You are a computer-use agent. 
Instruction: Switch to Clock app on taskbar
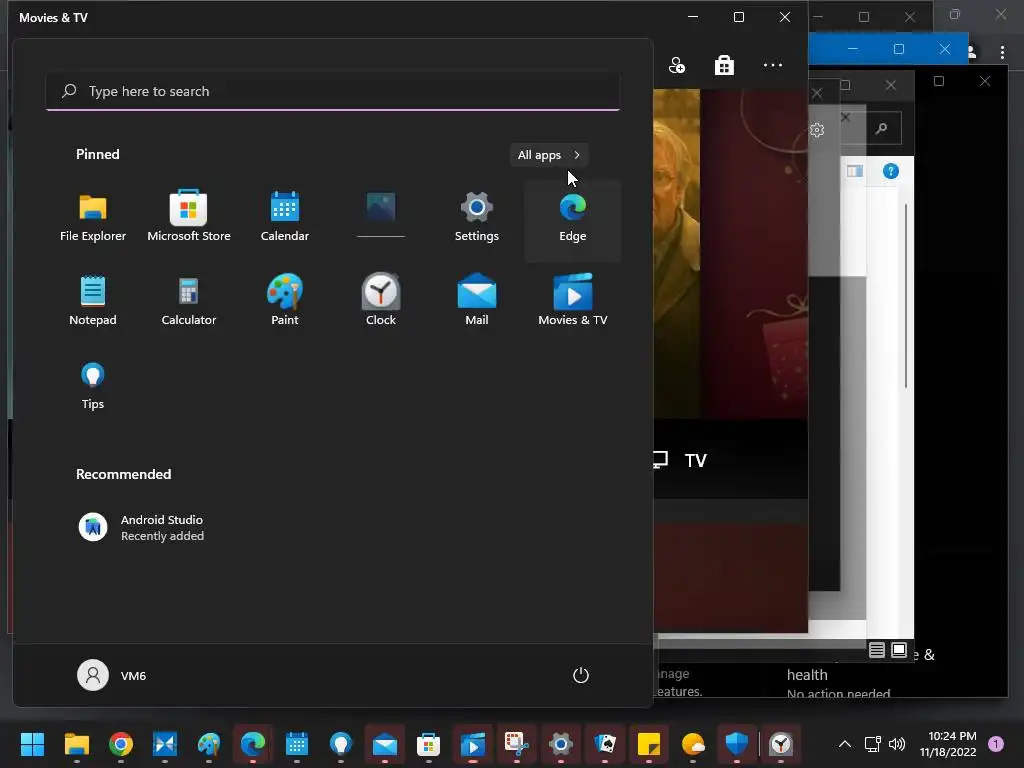click(781, 744)
